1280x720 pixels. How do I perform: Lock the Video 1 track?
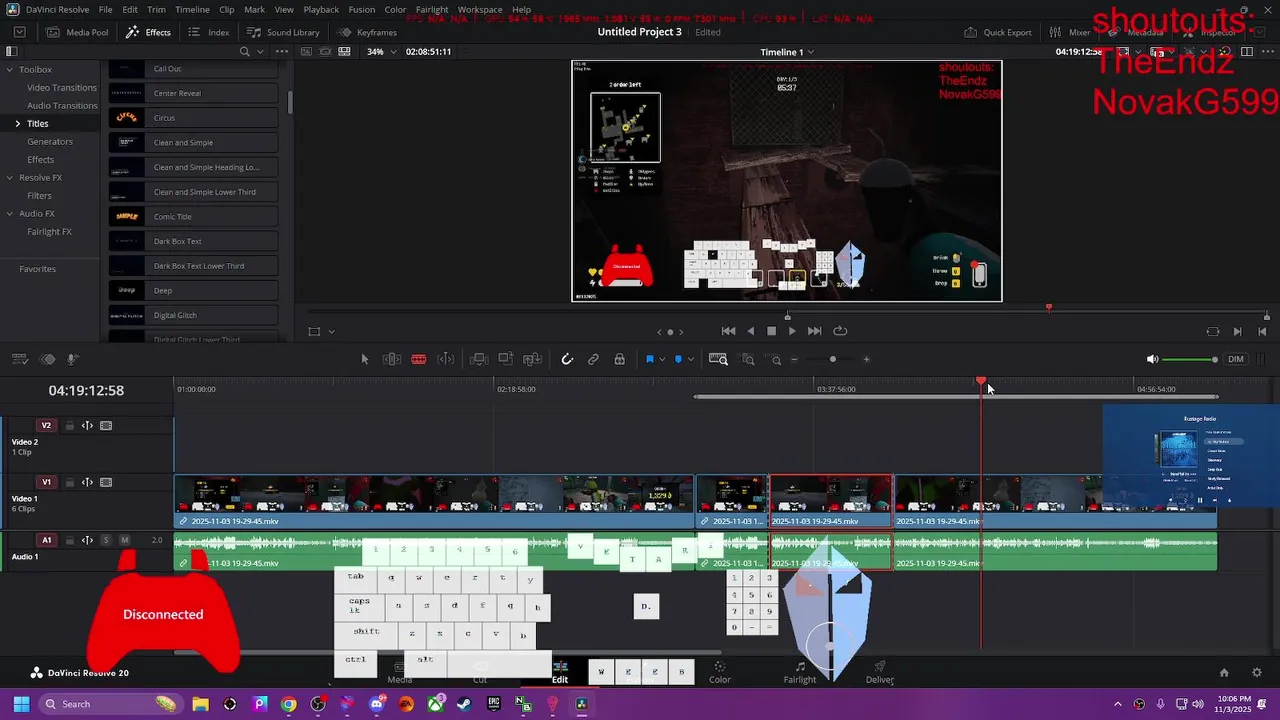click(x=70, y=482)
